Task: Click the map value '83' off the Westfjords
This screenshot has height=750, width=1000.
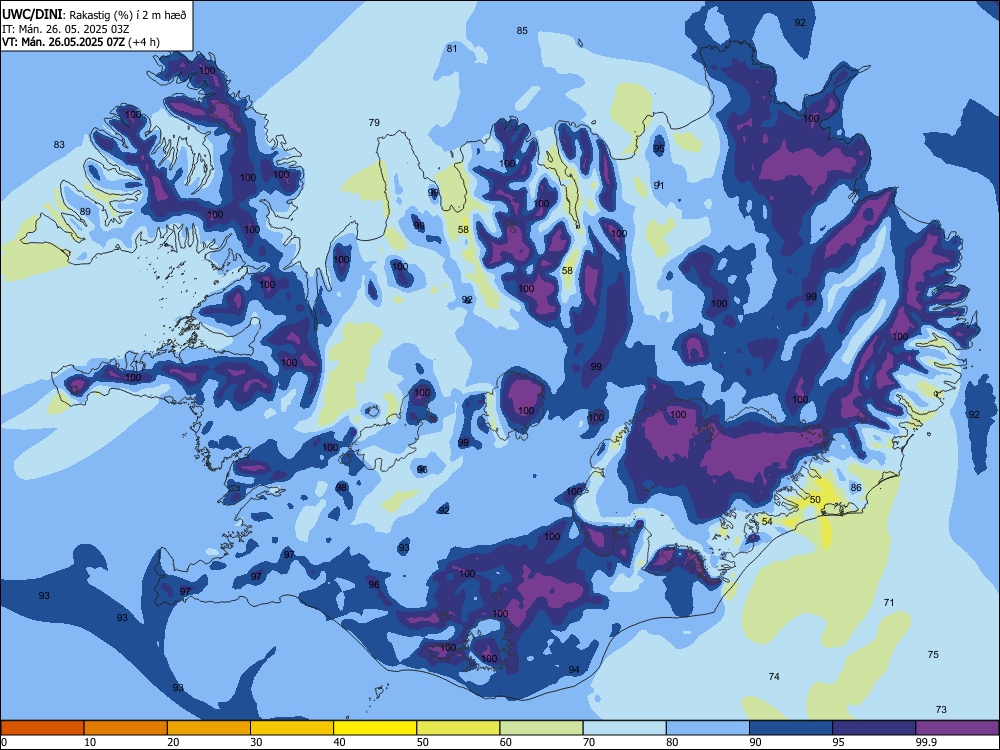Action: tap(59, 145)
